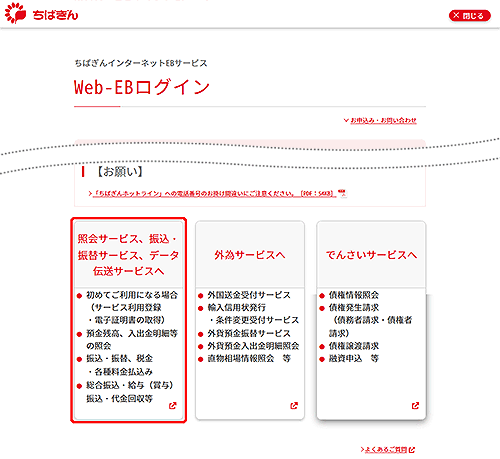Click the 債権情報照会 list item
The width and height of the screenshot is (500, 459).
coord(354,295)
